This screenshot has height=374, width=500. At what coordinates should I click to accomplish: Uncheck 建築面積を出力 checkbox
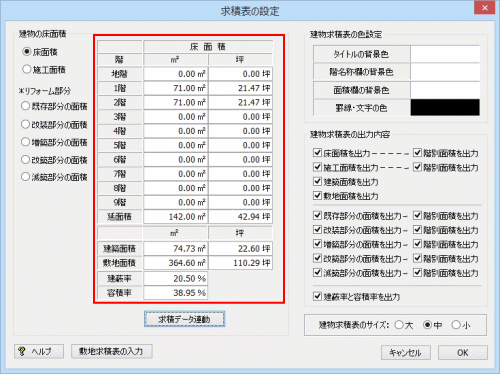317,181
